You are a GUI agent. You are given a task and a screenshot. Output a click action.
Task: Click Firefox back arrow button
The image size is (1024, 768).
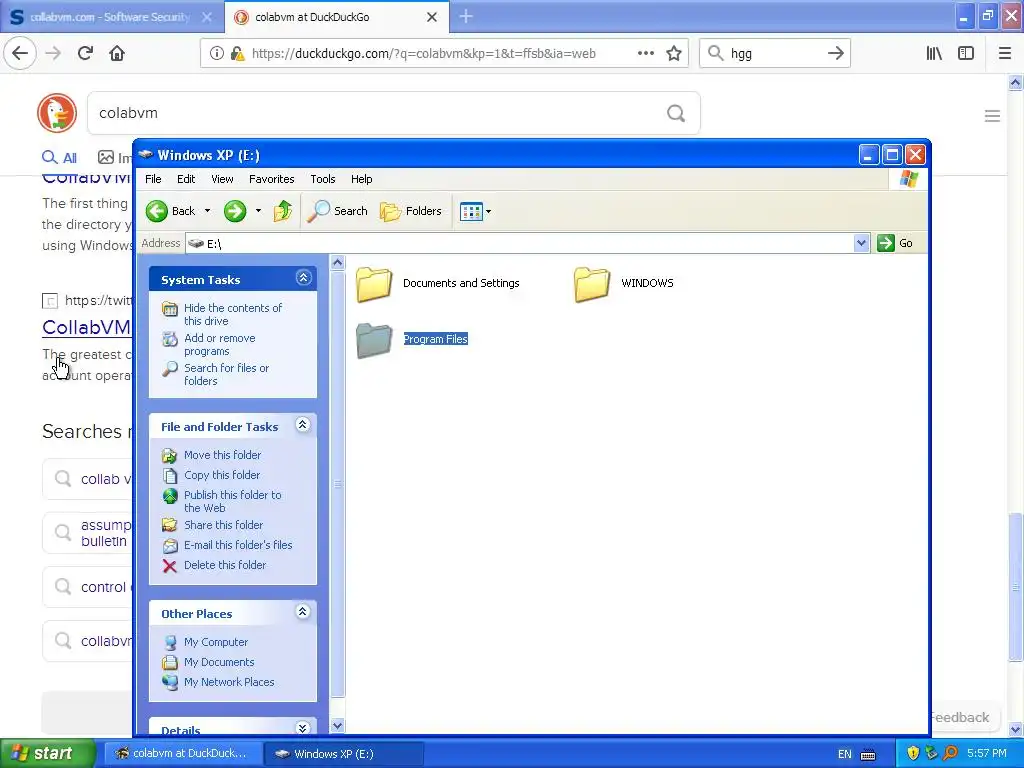coord(20,53)
